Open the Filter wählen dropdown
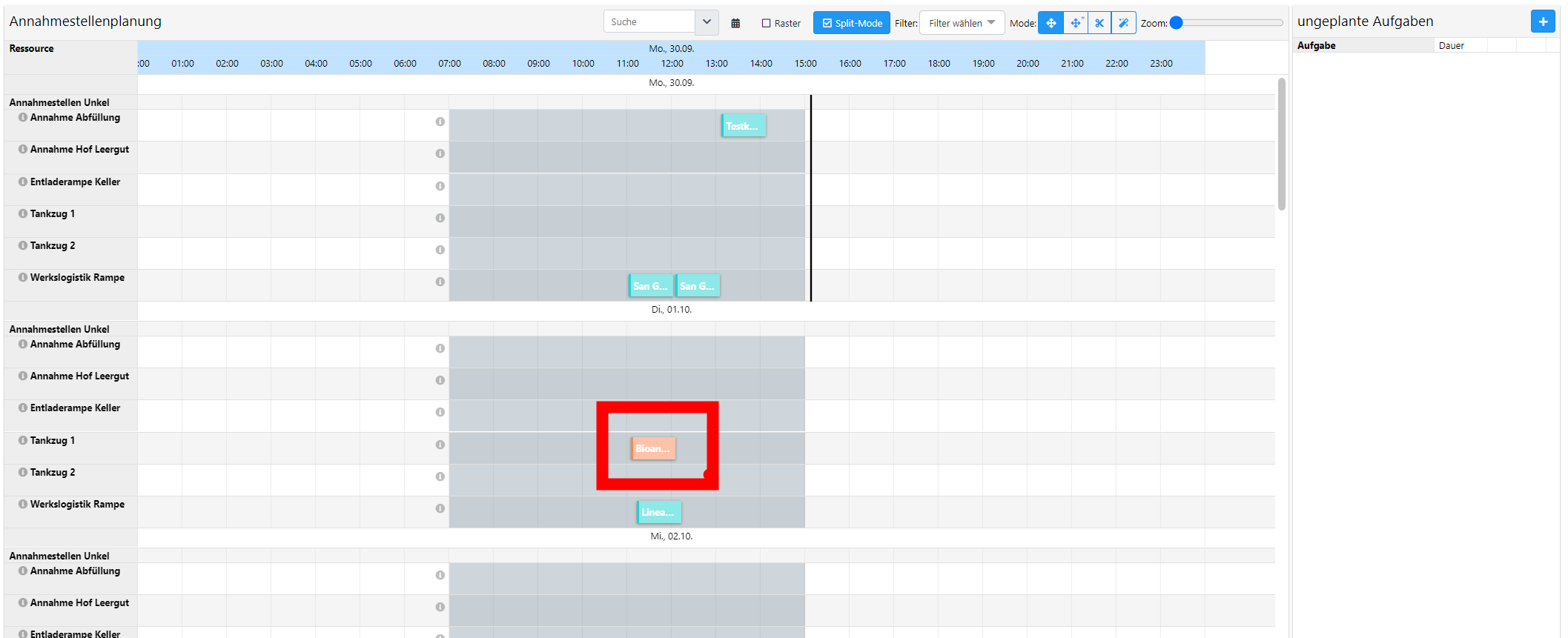1568x638 pixels. coord(962,23)
